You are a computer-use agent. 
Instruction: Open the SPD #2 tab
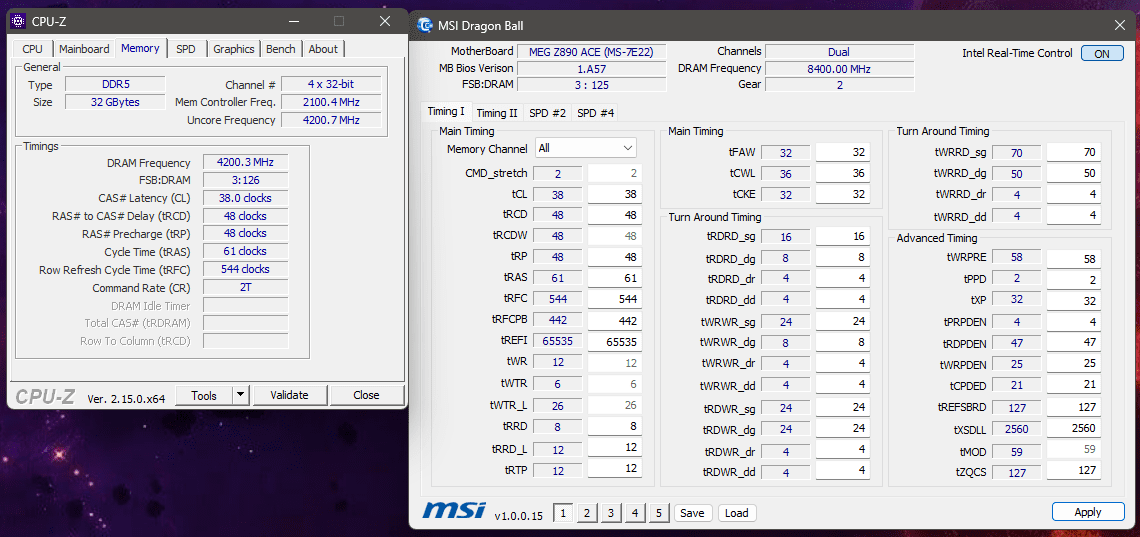547,113
